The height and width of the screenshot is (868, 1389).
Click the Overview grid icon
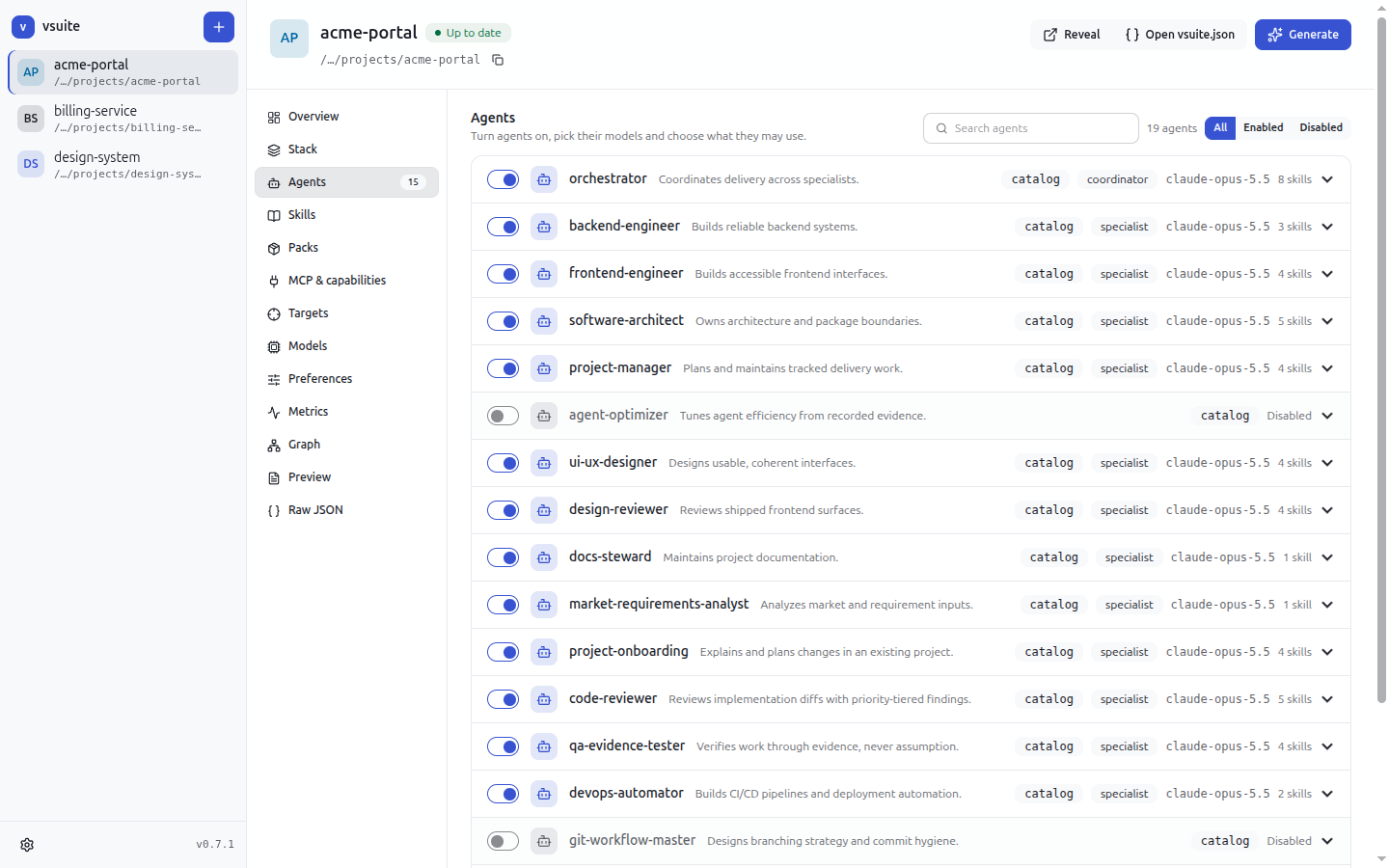(x=274, y=117)
